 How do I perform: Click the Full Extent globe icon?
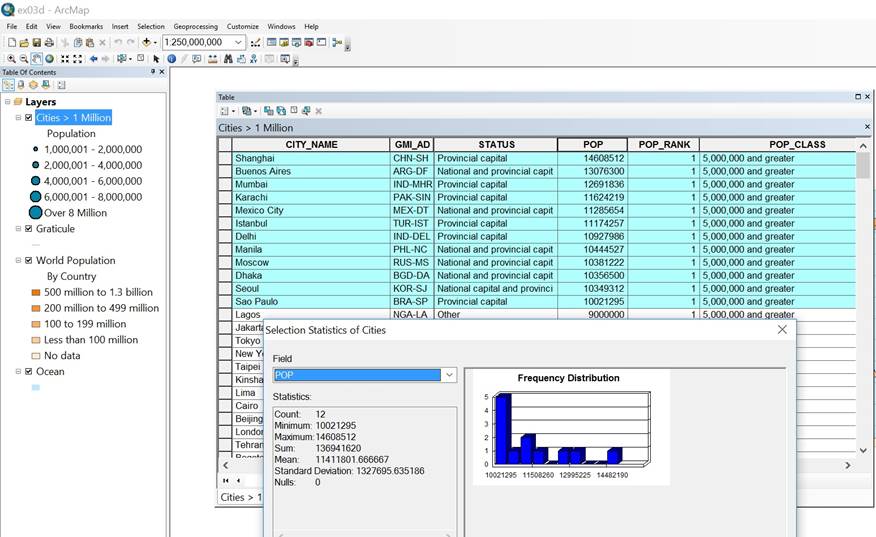pos(49,59)
